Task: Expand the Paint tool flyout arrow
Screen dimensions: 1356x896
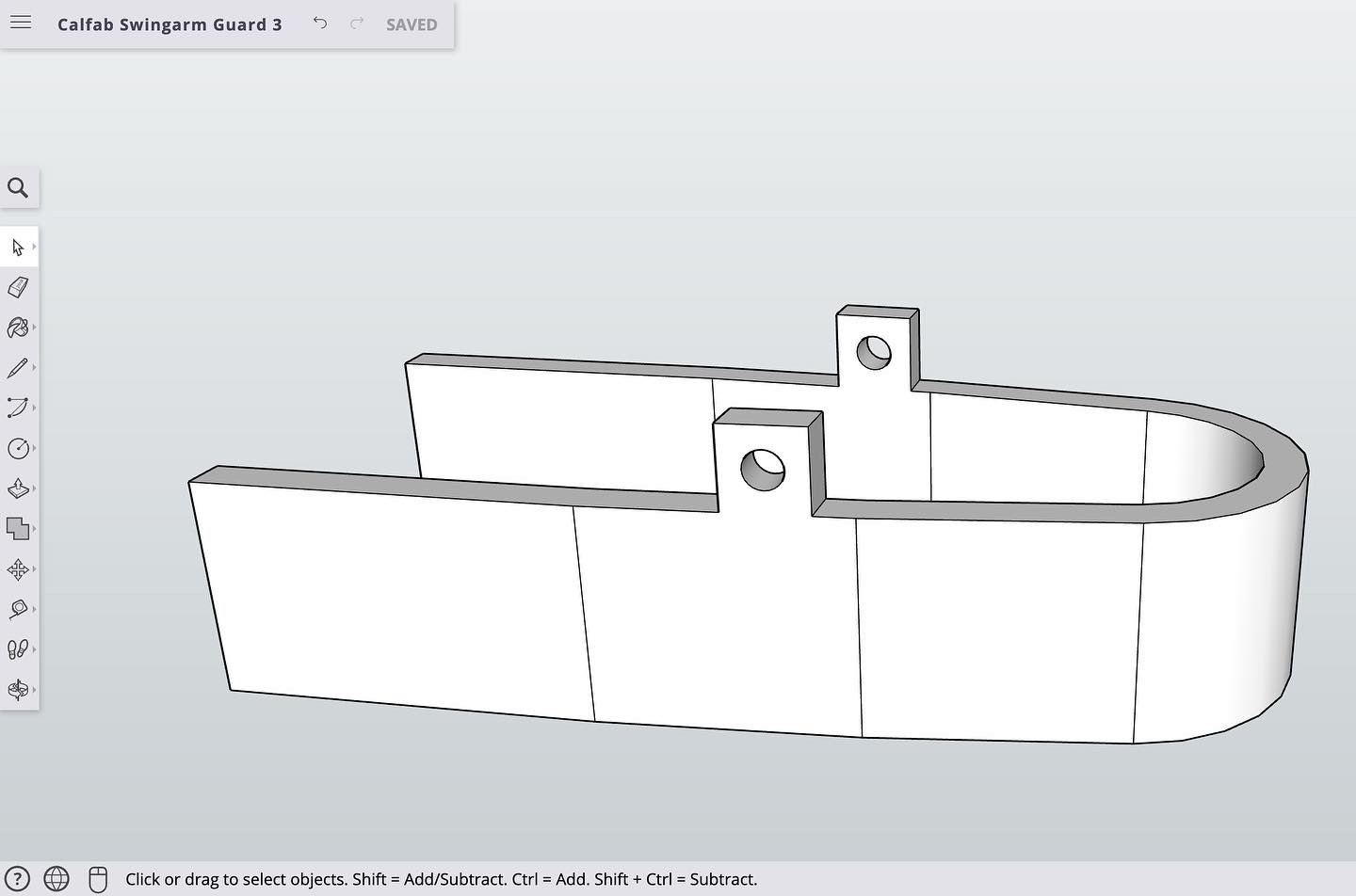Action: [34, 328]
